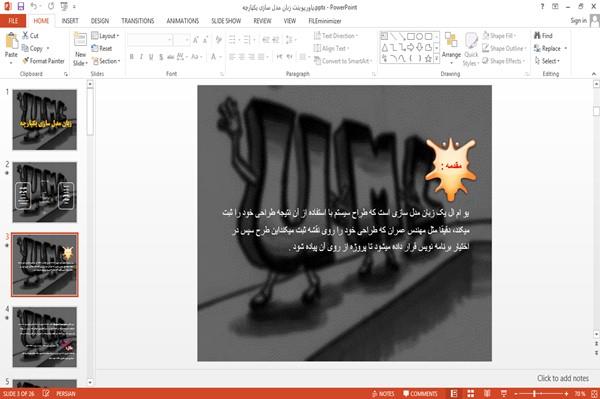Toggle the Notes pane in status bar
The height and width of the screenshot is (399, 600).
[383, 394]
